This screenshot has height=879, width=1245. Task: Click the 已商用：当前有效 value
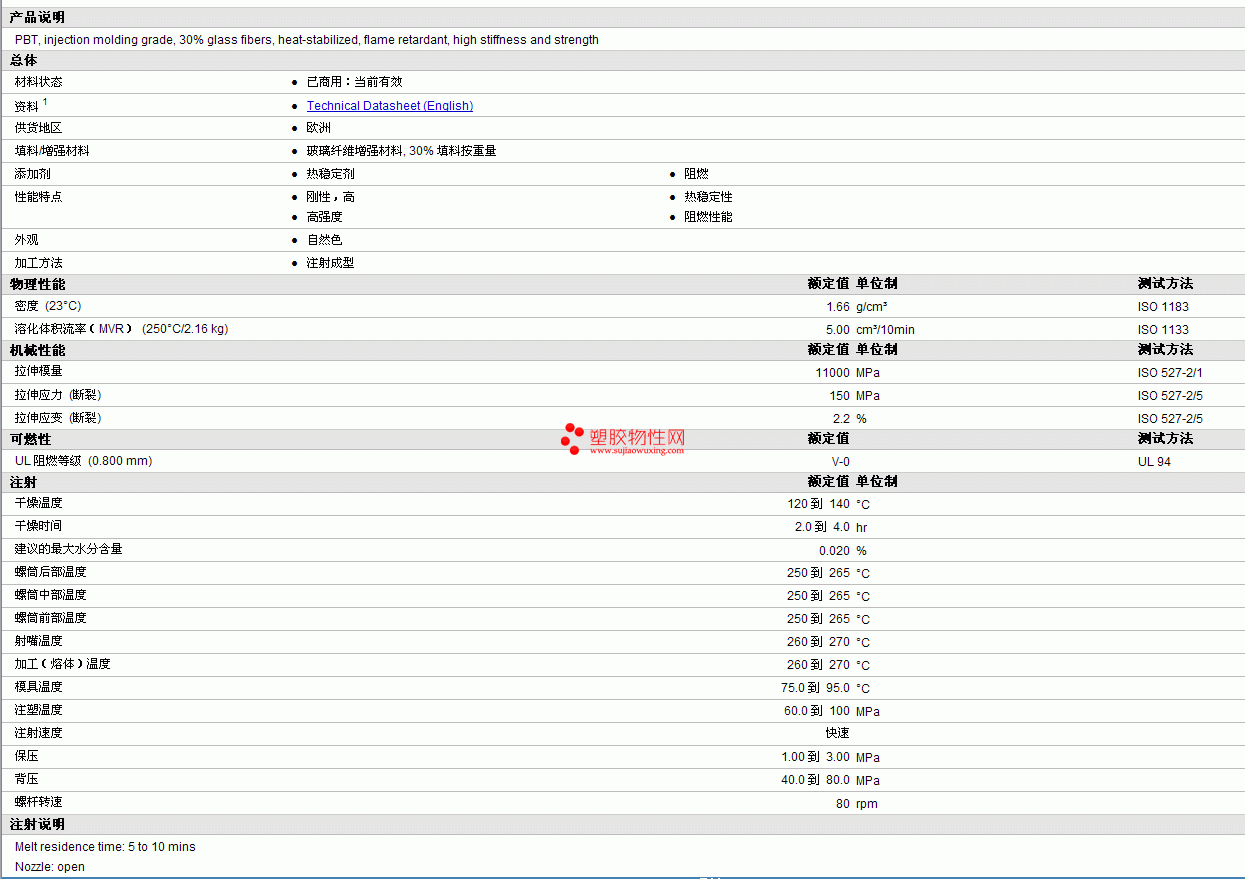(354, 82)
